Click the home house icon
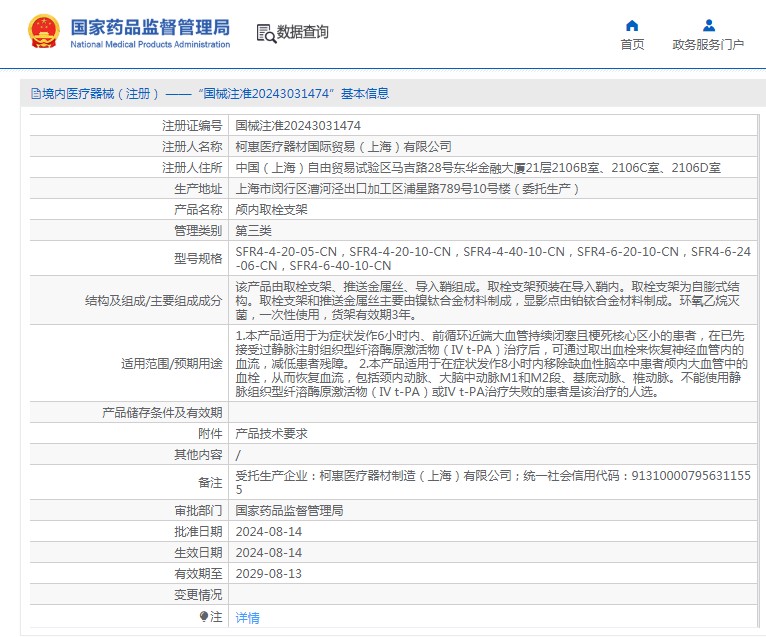 click(x=632, y=25)
